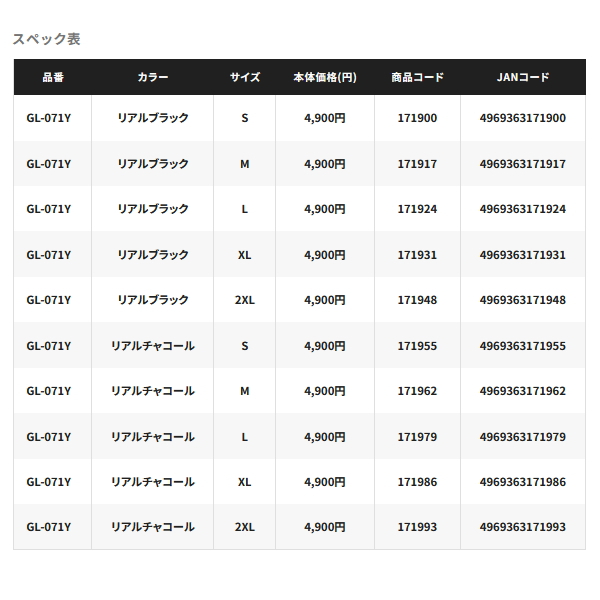600x600 pixels.
Task: Click the サイズ column header
Action: click(245, 77)
